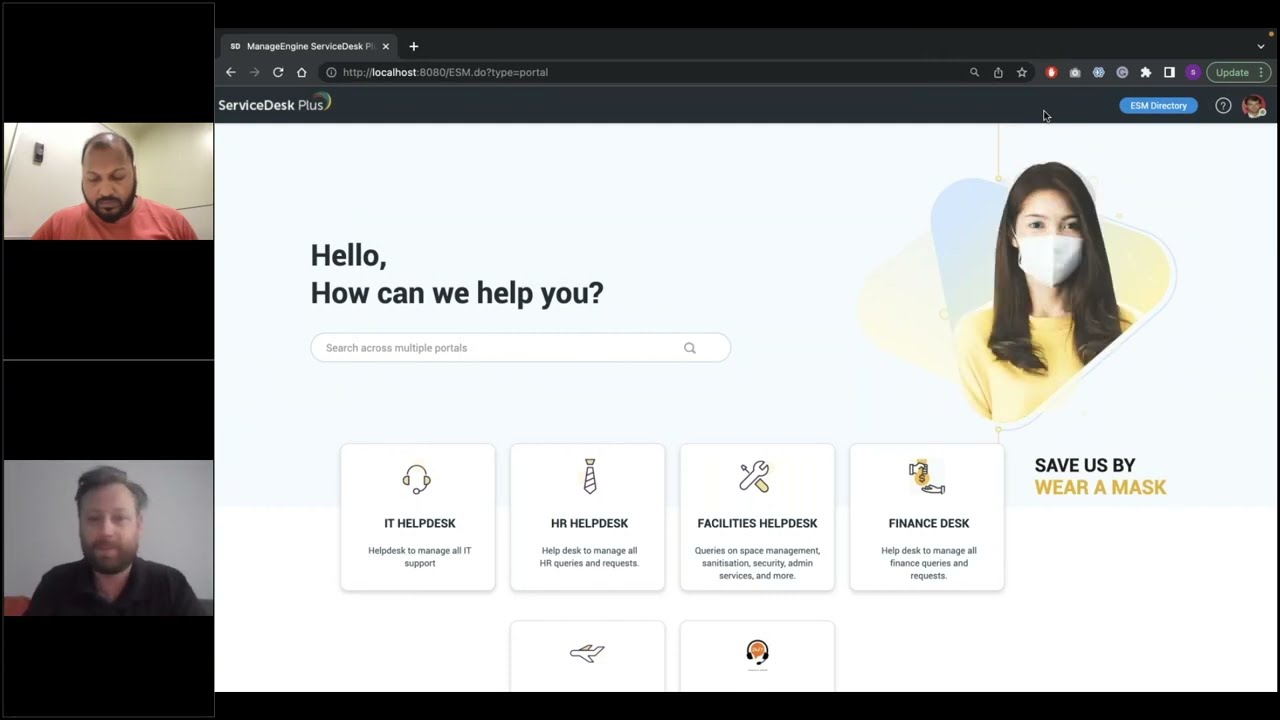Click the search magnifier in portal search

[690, 348]
